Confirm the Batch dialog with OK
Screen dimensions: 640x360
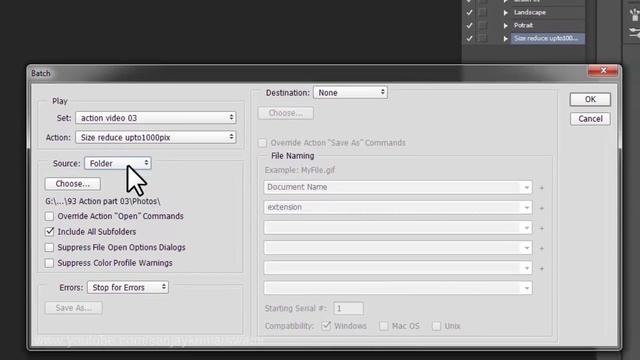590,99
